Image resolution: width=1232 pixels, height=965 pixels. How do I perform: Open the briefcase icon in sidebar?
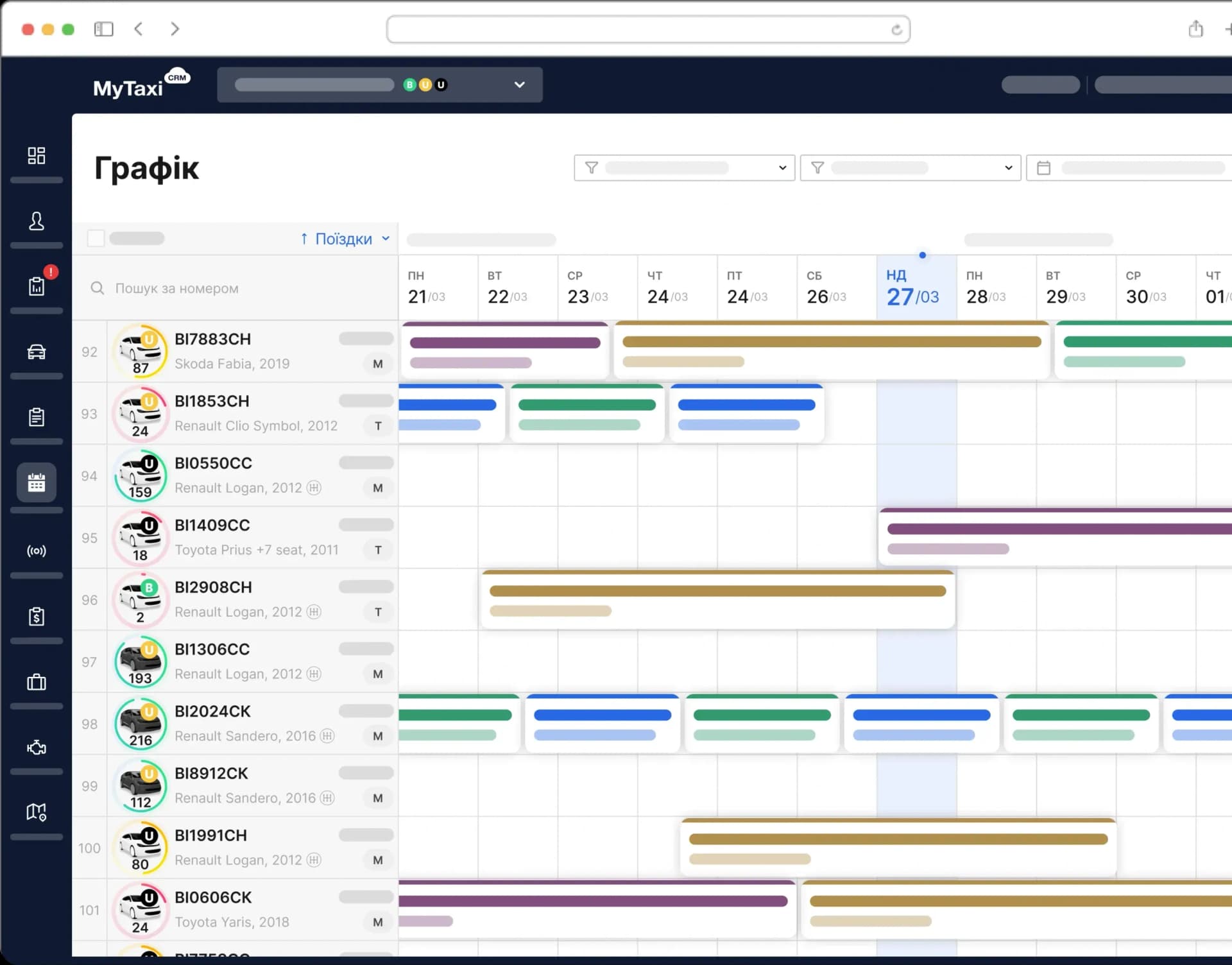point(37,681)
